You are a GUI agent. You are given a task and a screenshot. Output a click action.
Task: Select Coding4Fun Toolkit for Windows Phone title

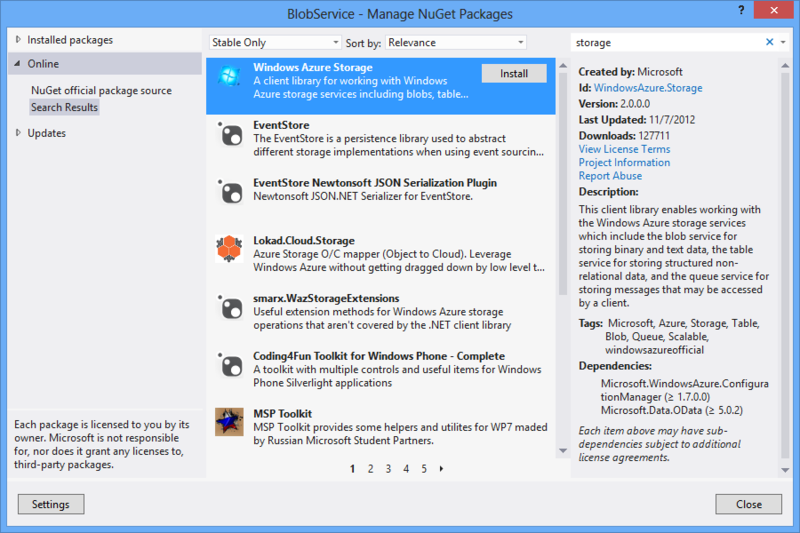(x=379, y=356)
